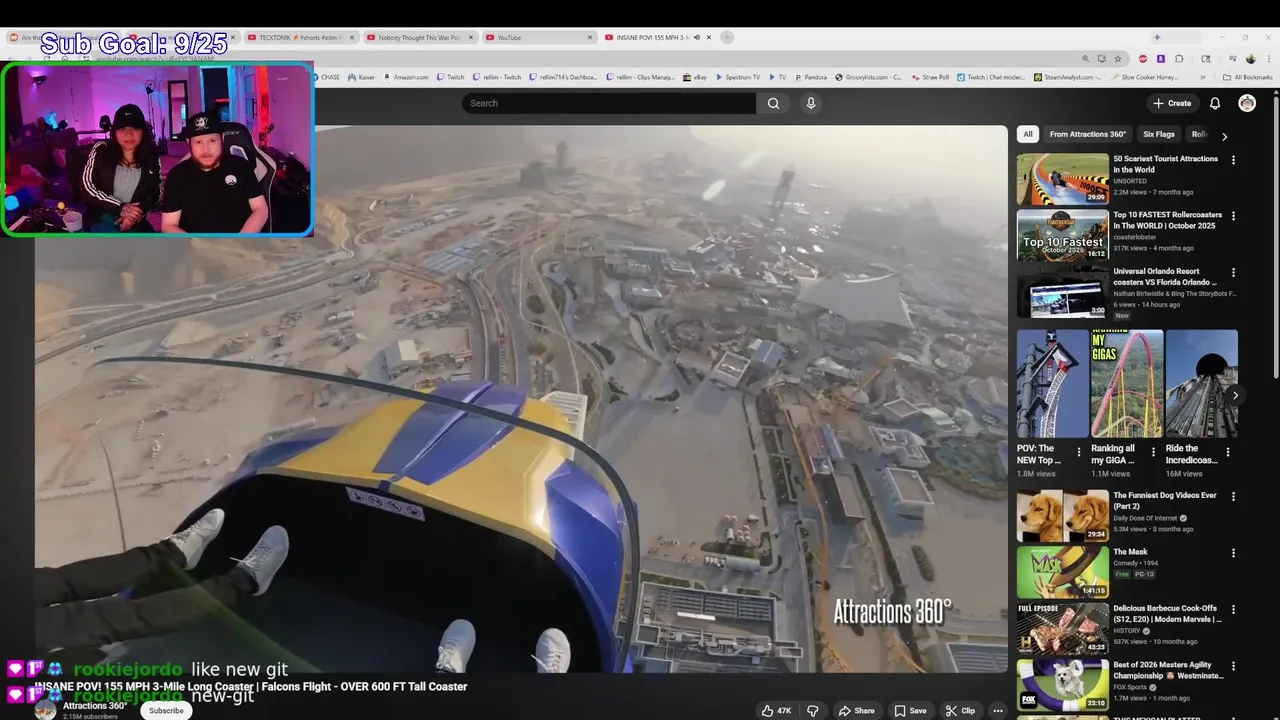Image resolution: width=1280 pixels, height=720 pixels.
Task: Open SteamAnalyst.com bookmark
Action: (x=1067, y=77)
